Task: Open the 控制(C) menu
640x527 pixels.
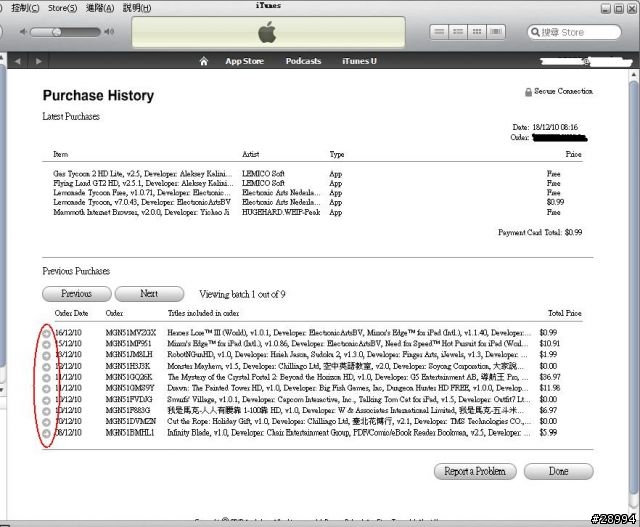Action: pos(25,8)
